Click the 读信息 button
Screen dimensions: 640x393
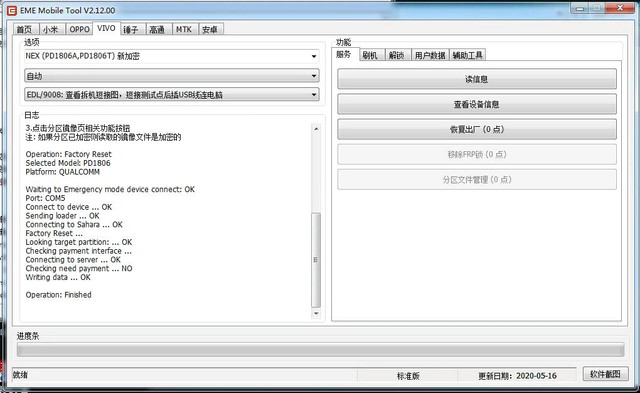coord(477,79)
